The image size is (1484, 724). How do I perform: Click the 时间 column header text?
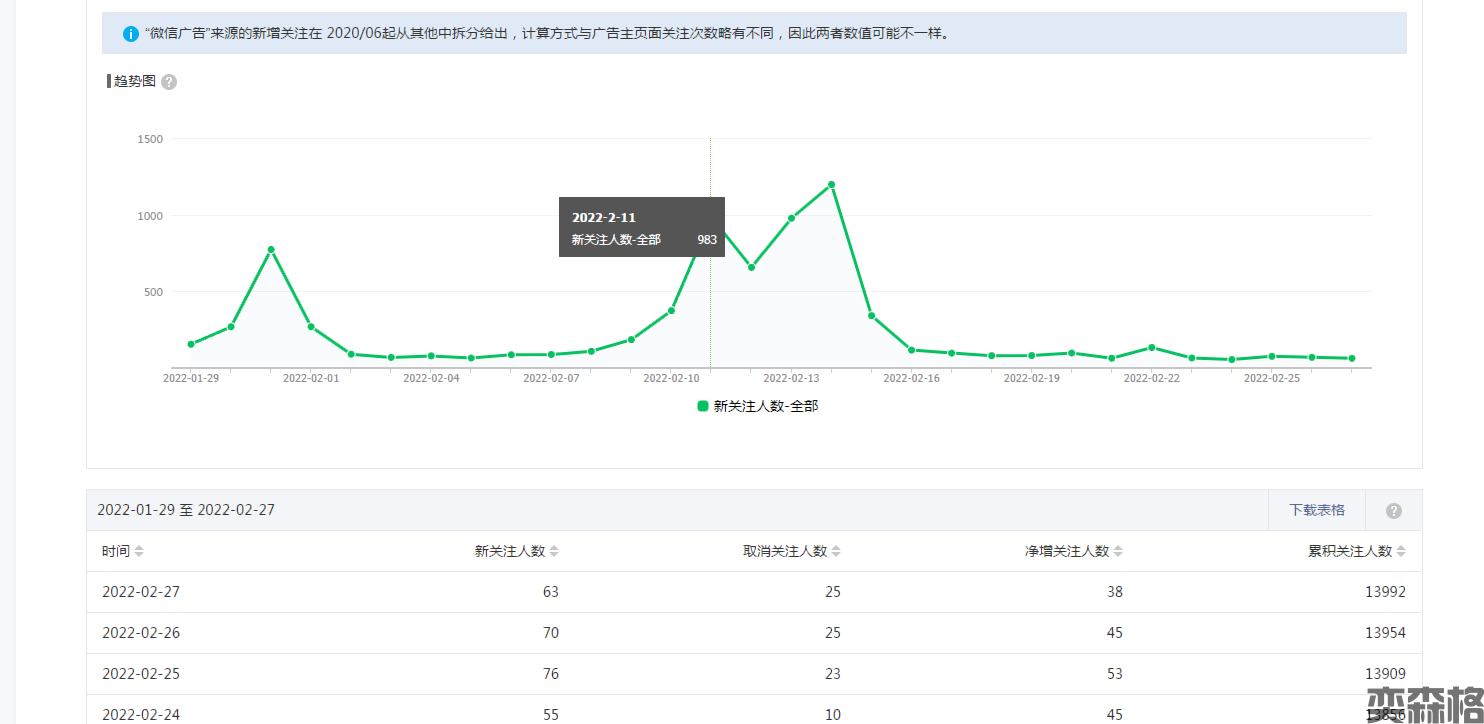[115, 552]
